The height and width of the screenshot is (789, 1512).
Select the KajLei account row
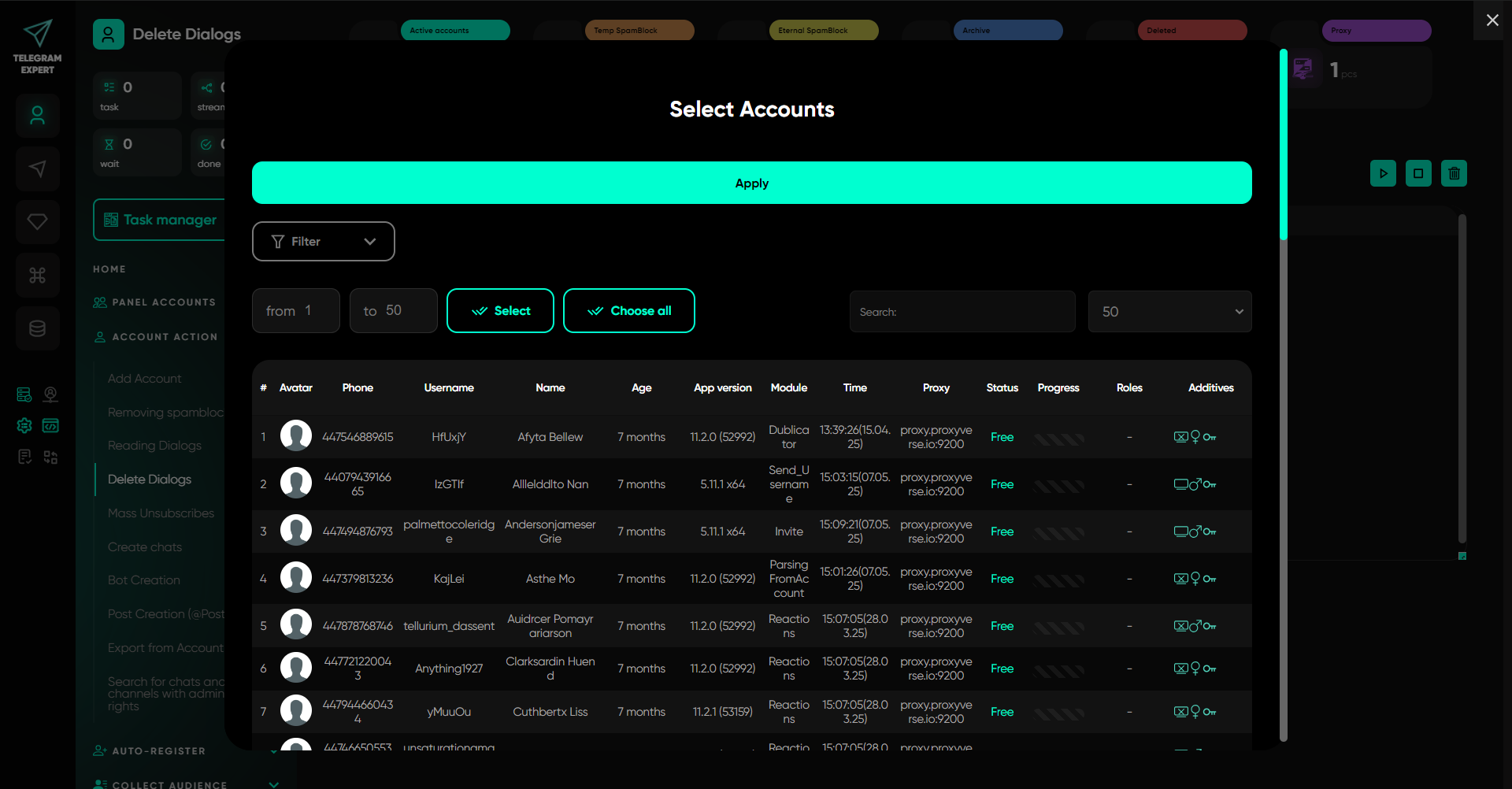[x=448, y=579]
